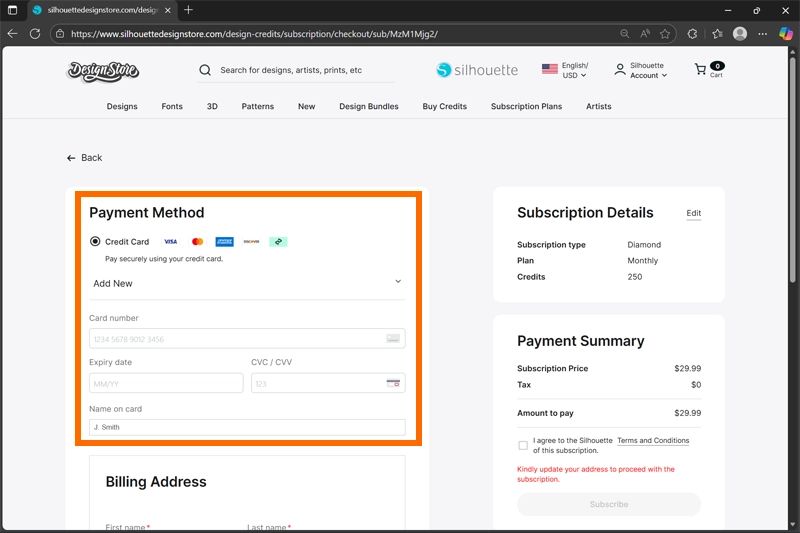
Task: Open browser extensions puzzle icon
Action: 693,33
